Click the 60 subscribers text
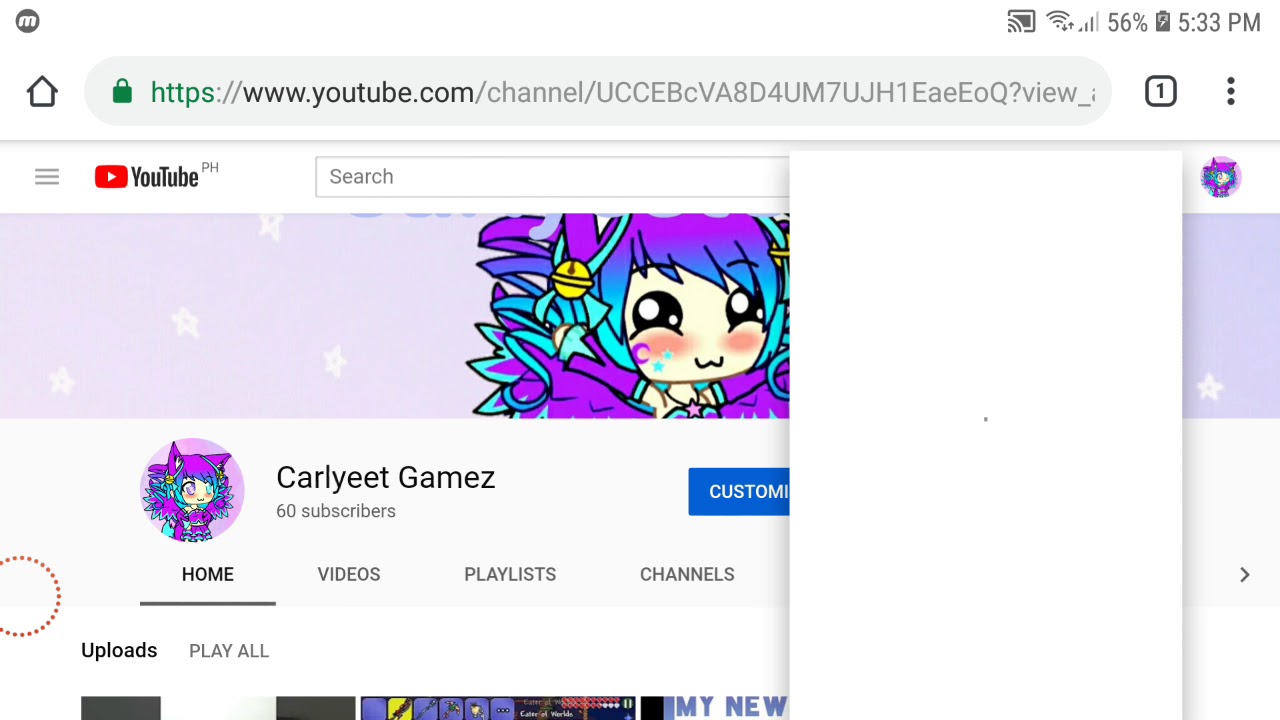The height and width of the screenshot is (720, 1280). point(336,511)
